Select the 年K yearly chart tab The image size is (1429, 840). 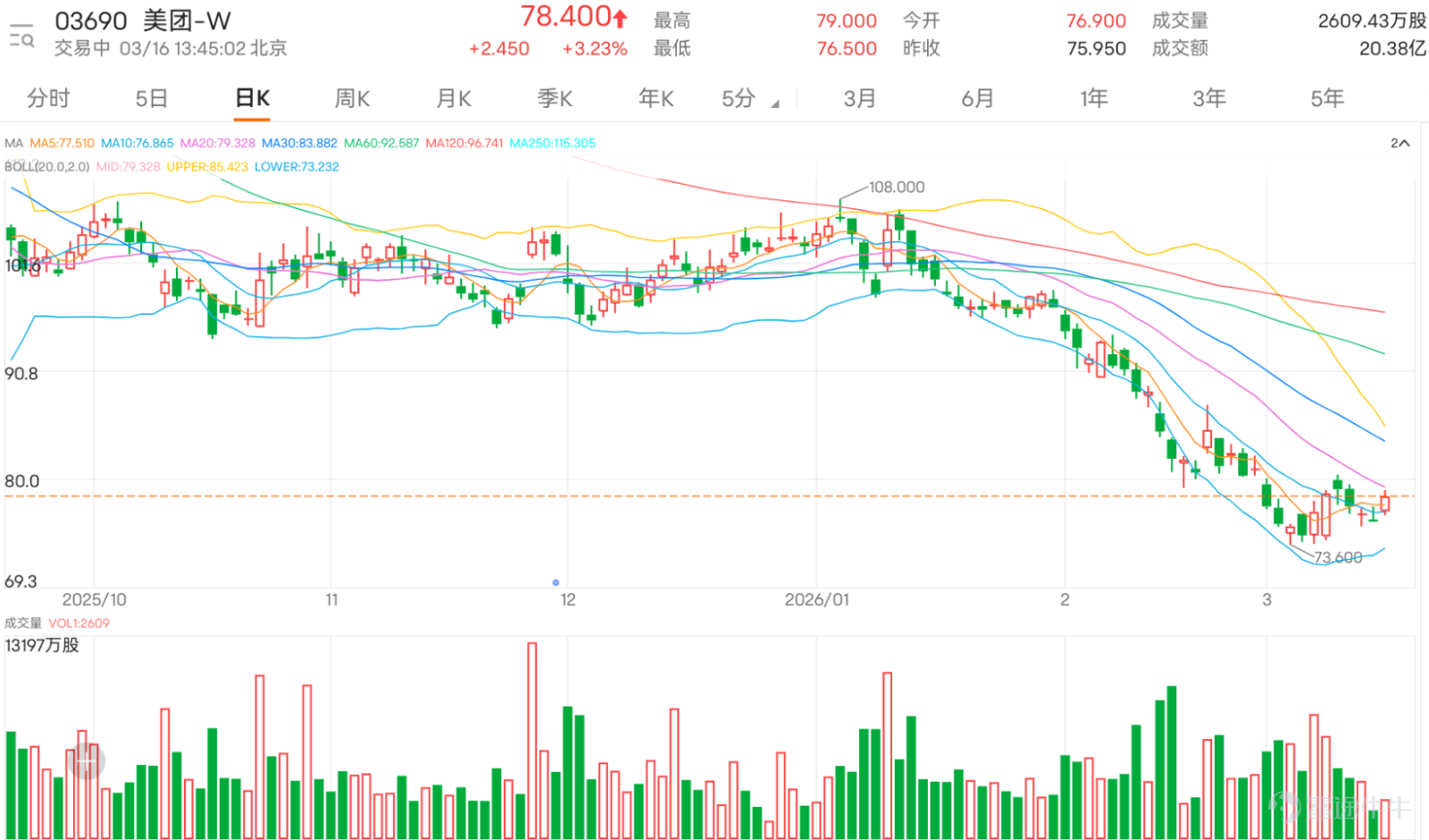(x=656, y=98)
